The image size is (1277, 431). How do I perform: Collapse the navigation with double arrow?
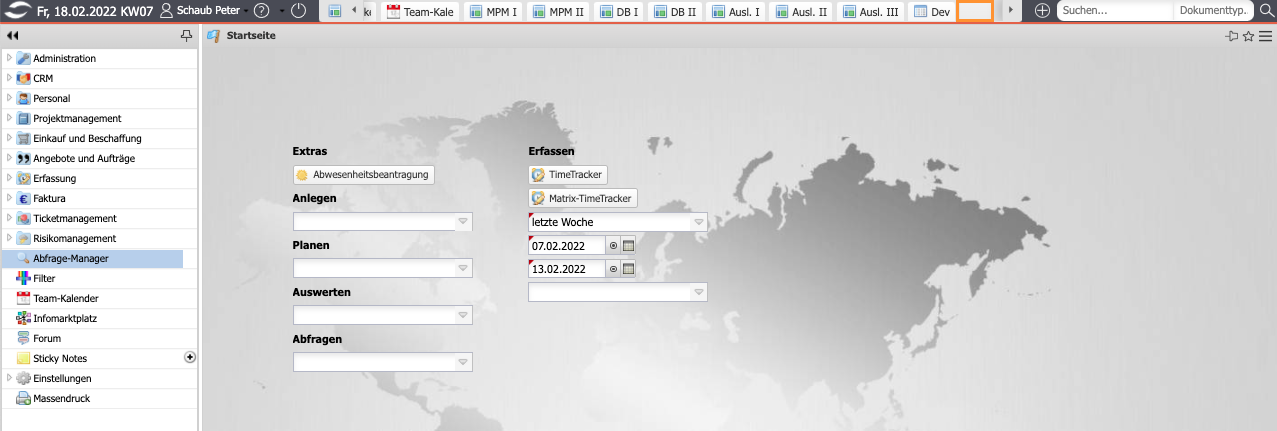(x=14, y=35)
